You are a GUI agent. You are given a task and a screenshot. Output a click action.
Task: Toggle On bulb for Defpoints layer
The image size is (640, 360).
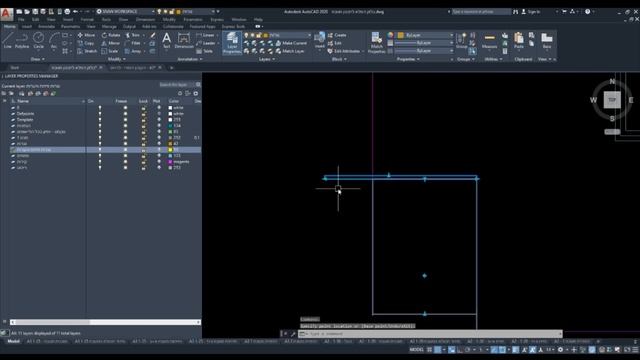pyautogui.click(x=100, y=113)
